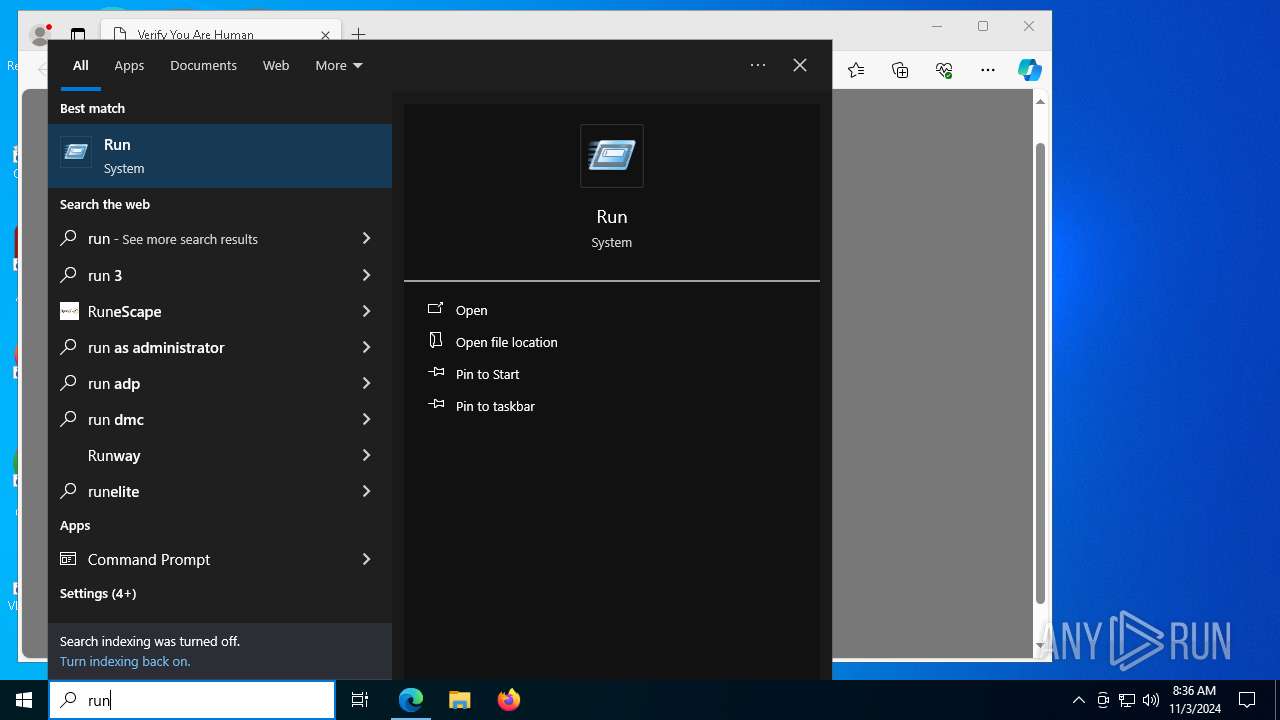
Task: Switch to the All search tab
Action: tap(81, 65)
